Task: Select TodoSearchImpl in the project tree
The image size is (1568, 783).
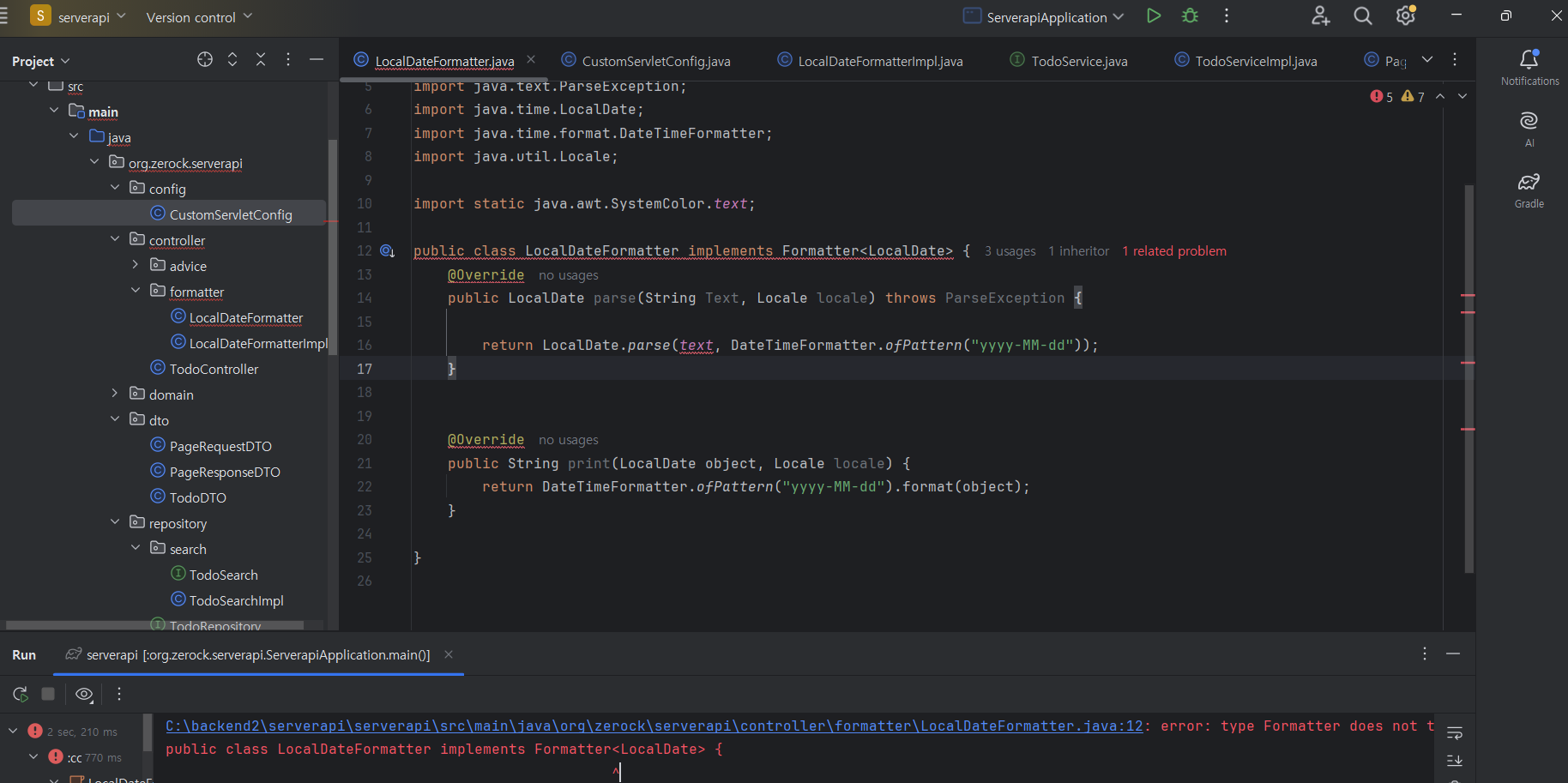Action: pos(236,600)
